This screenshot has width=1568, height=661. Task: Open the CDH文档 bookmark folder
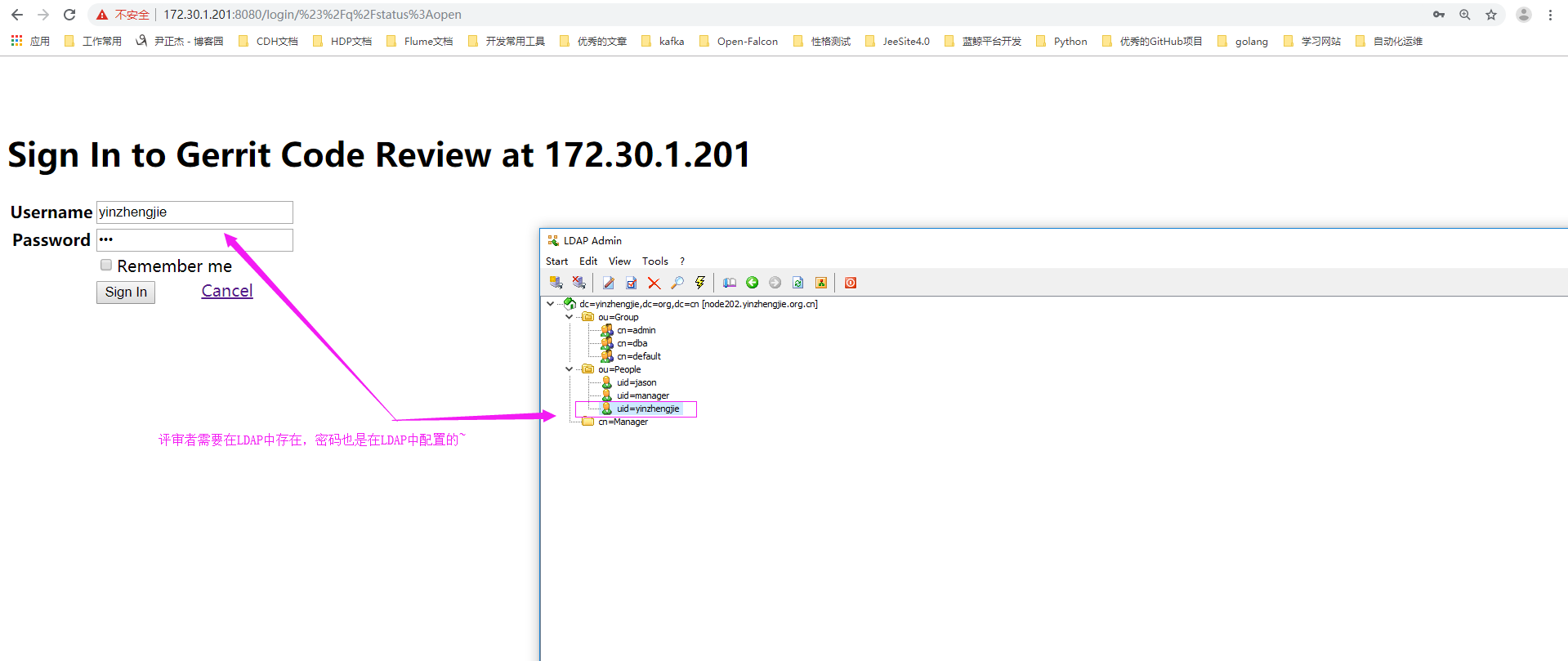pyautogui.click(x=268, y=41)
